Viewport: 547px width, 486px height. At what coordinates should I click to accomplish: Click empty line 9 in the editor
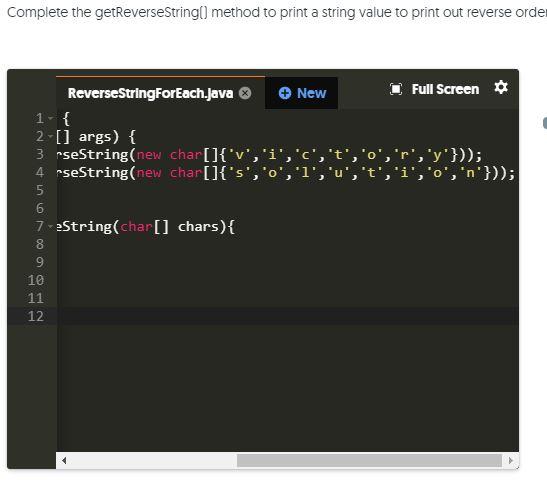[x=287, y=262]
